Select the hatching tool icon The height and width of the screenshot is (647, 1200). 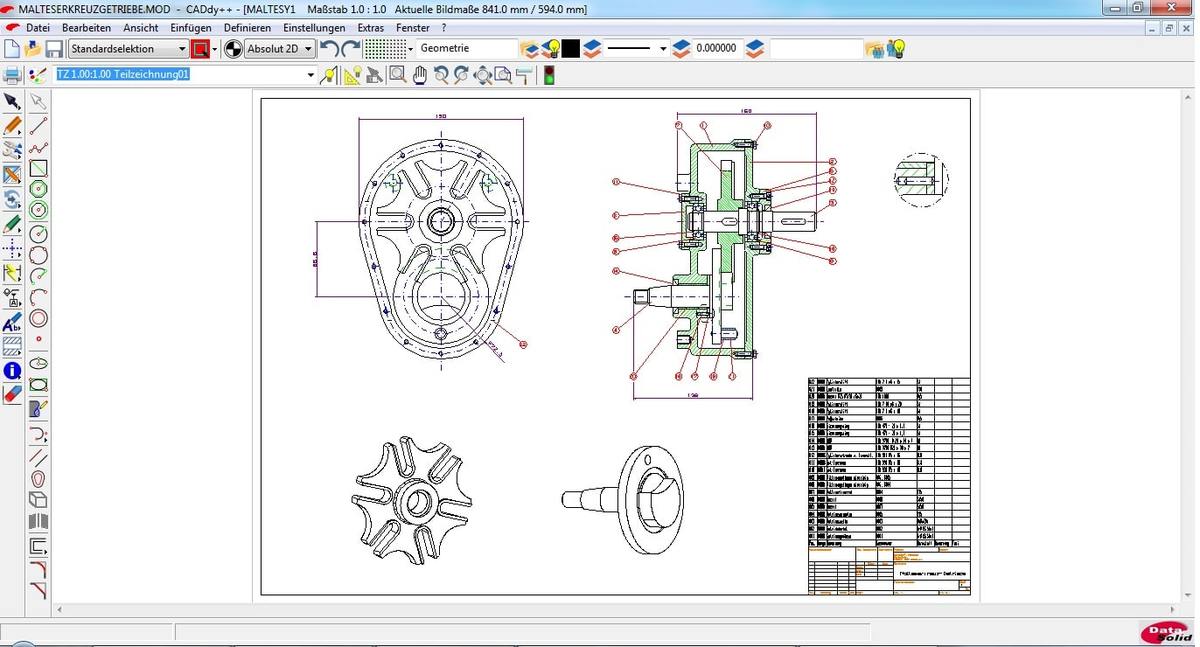coord(12,346)
